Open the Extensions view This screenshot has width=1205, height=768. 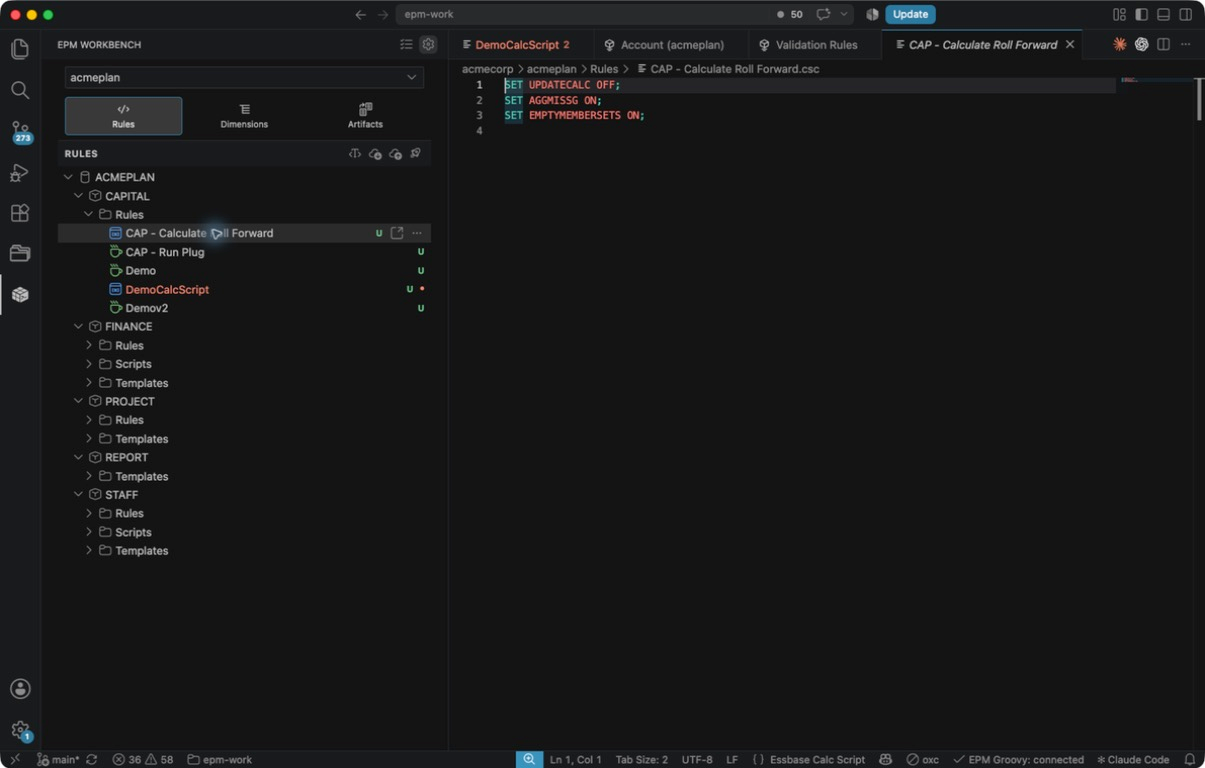tap(20, 213)
